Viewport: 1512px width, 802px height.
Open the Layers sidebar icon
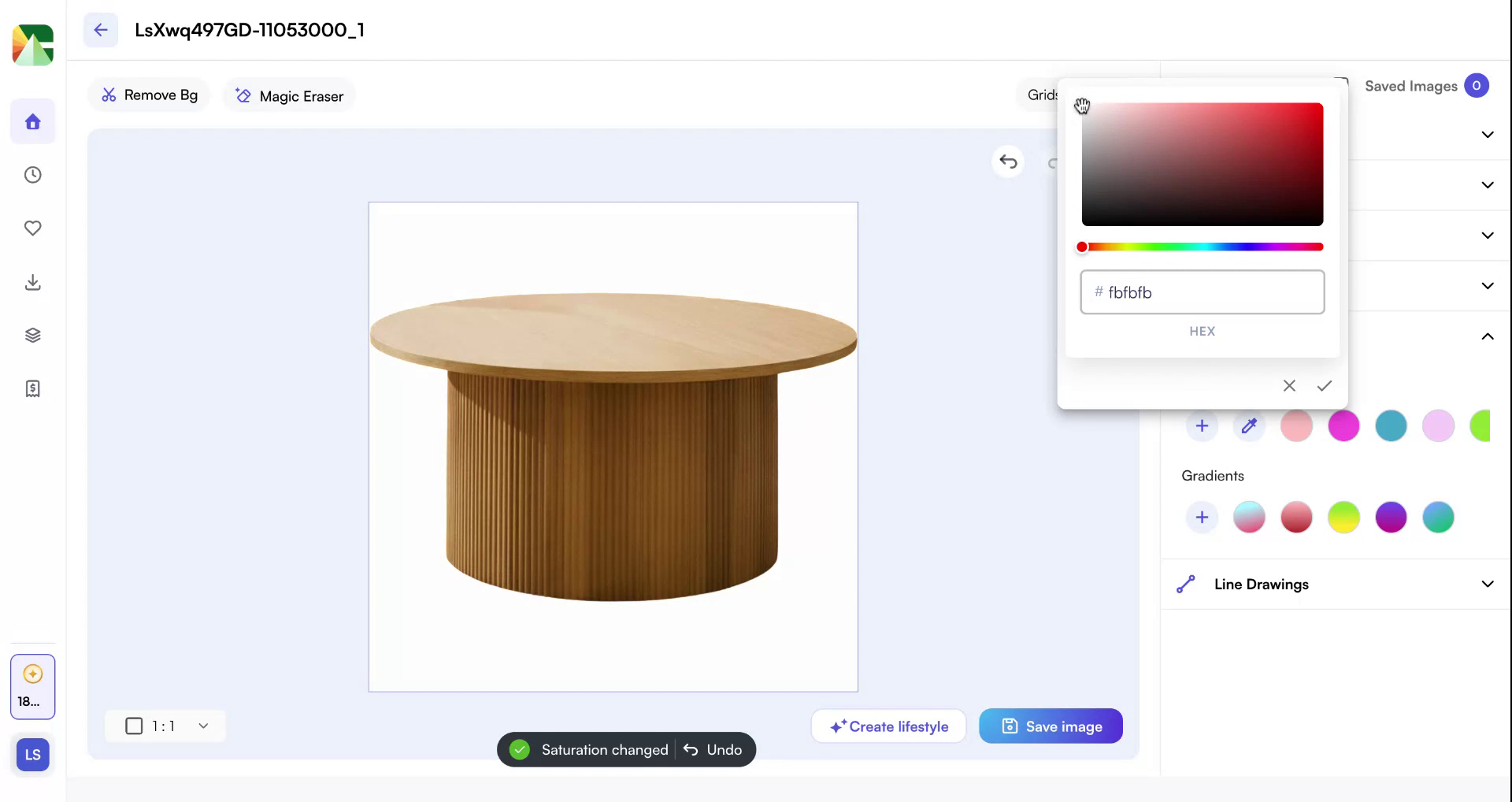pos(32,334)
